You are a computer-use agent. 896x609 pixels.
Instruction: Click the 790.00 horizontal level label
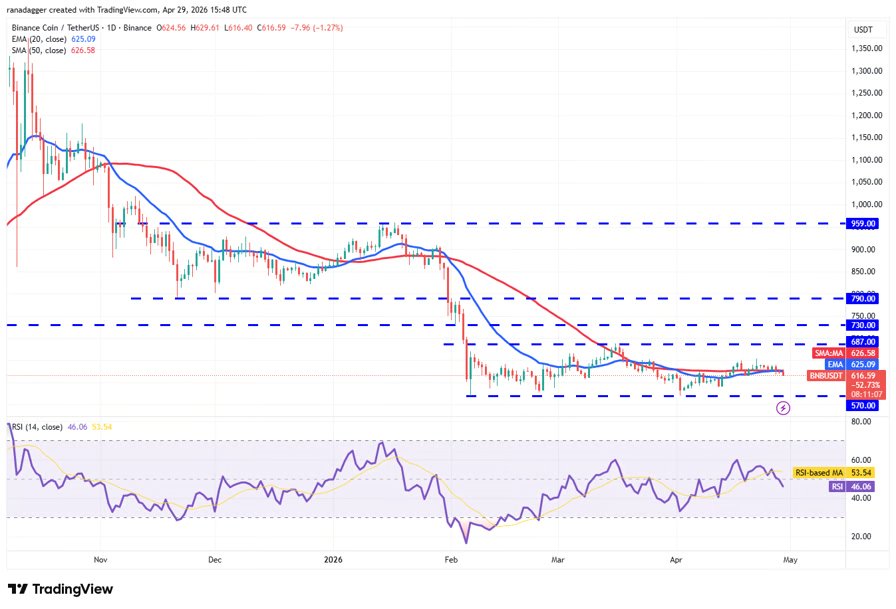pyautogui.click(x=863, y=298)
